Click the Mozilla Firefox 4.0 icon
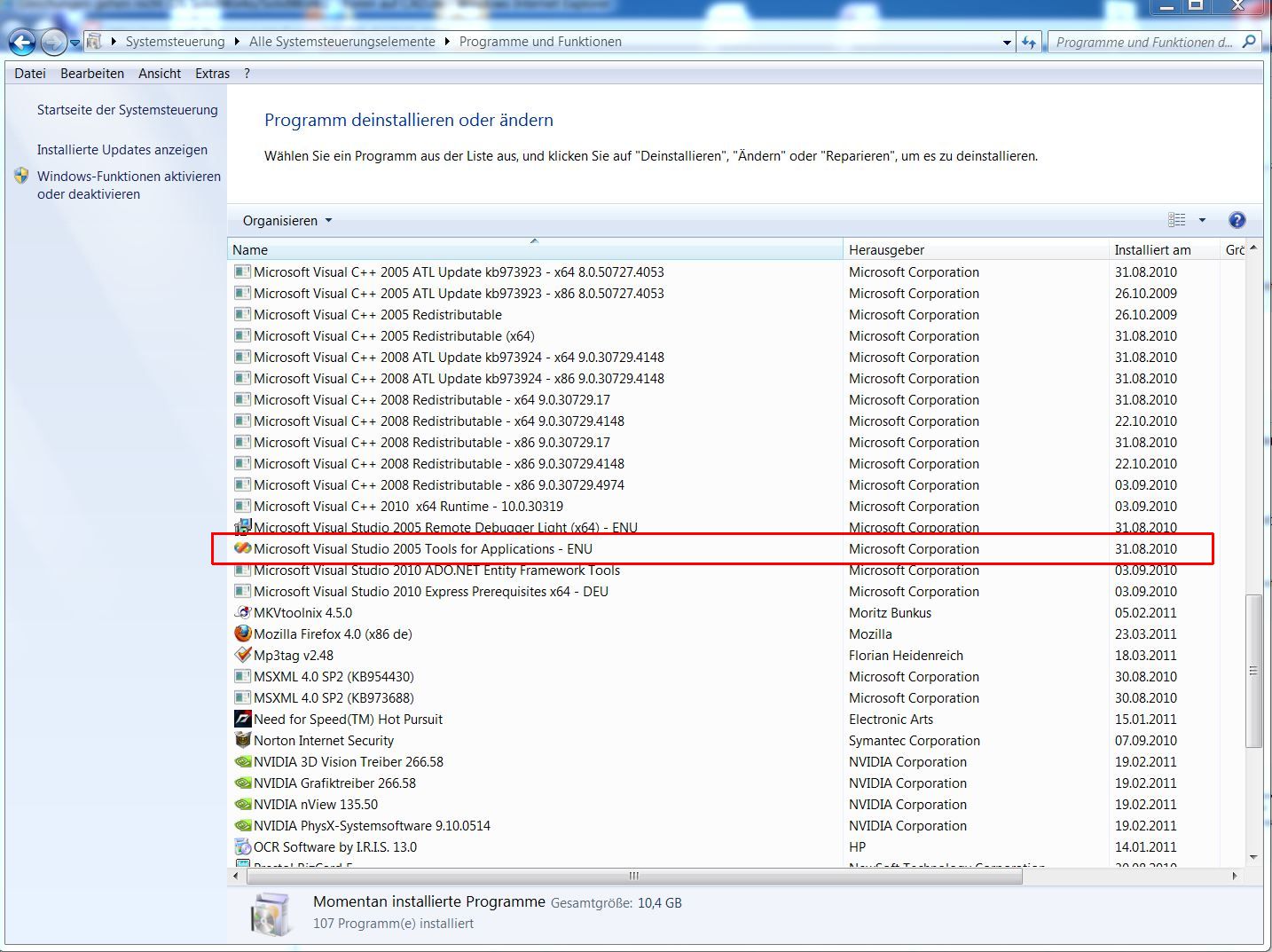Screen dimensions: 1272x952 tap(243, 633)
